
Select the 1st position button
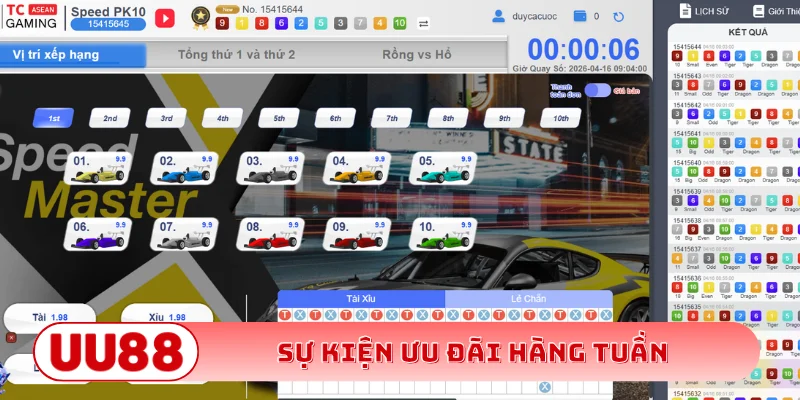54,118
